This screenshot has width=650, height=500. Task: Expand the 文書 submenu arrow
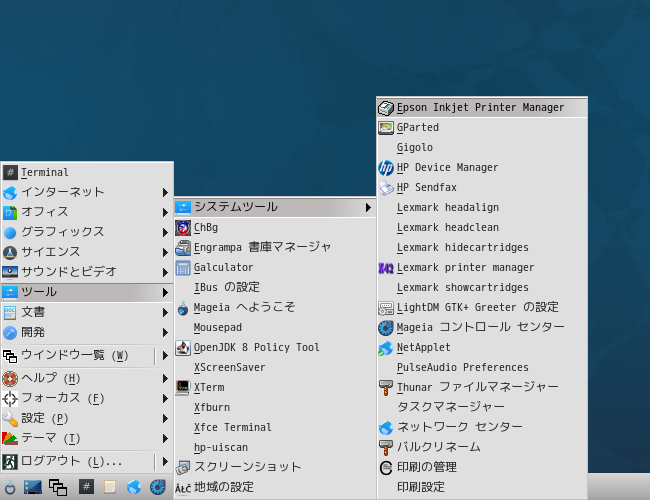(x=165, y=313)
